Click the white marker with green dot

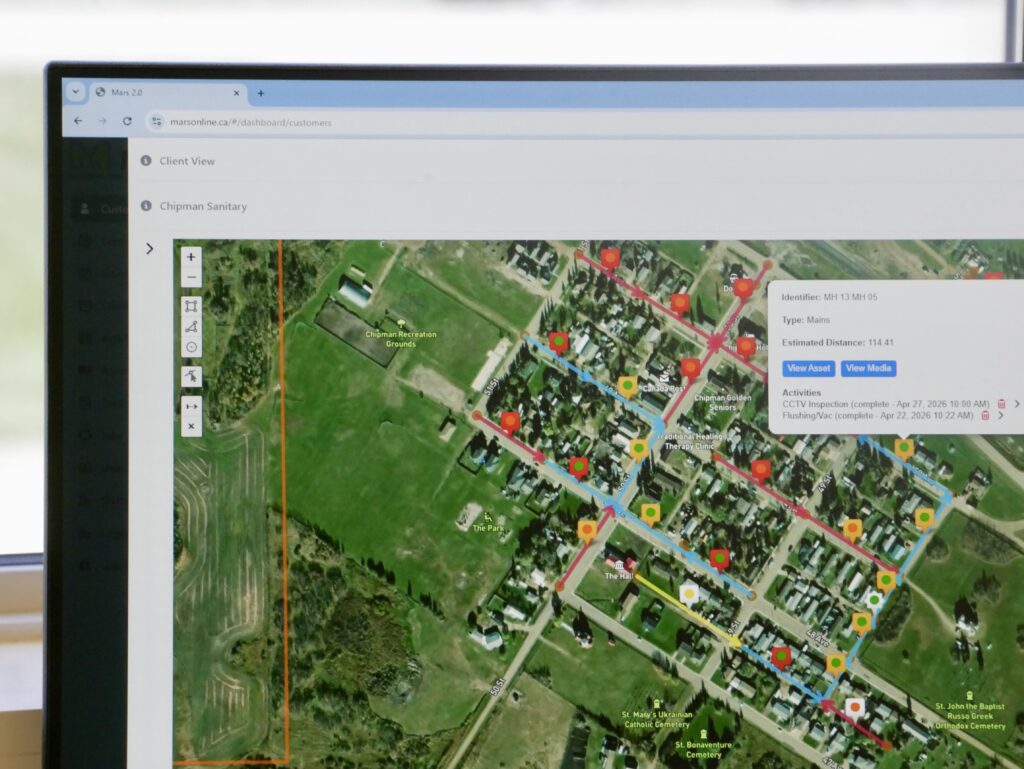pyautogui.click(x=874, y=601)
